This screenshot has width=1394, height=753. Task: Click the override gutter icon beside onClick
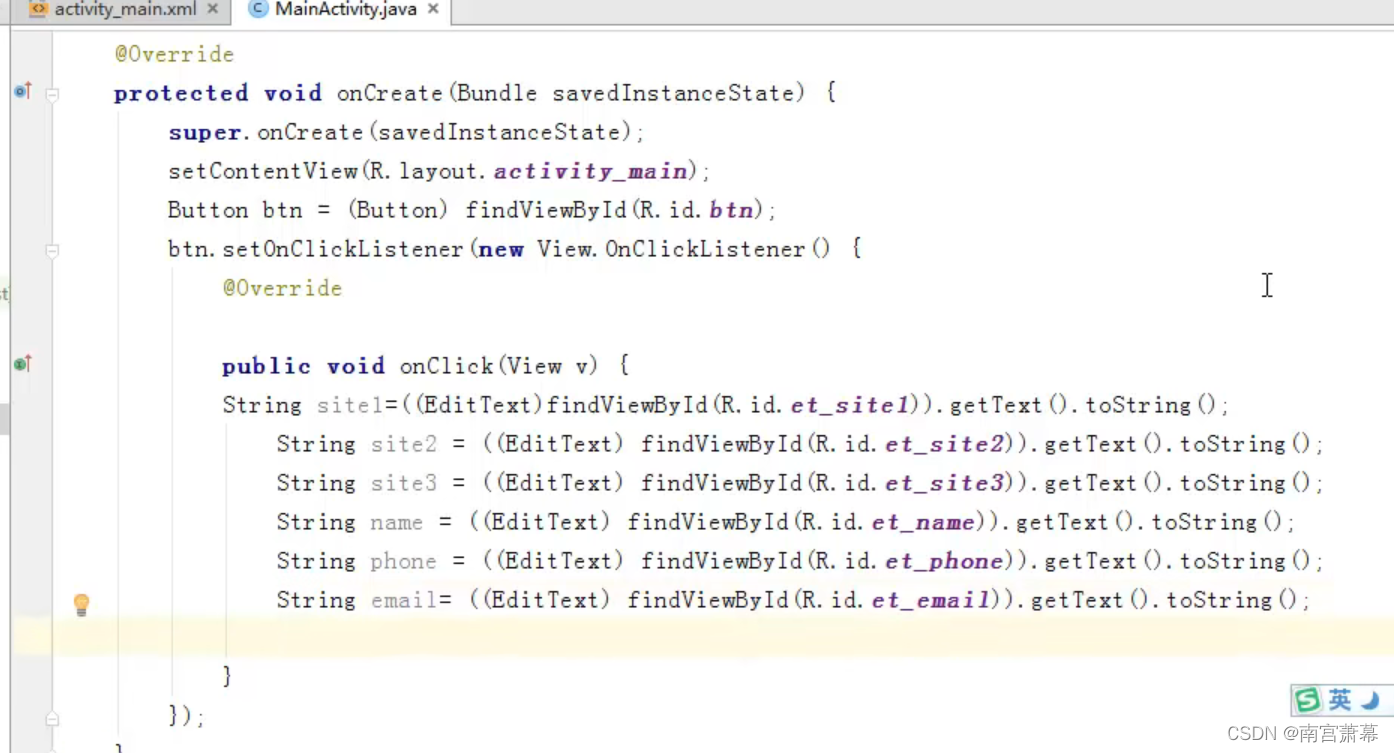22,364
